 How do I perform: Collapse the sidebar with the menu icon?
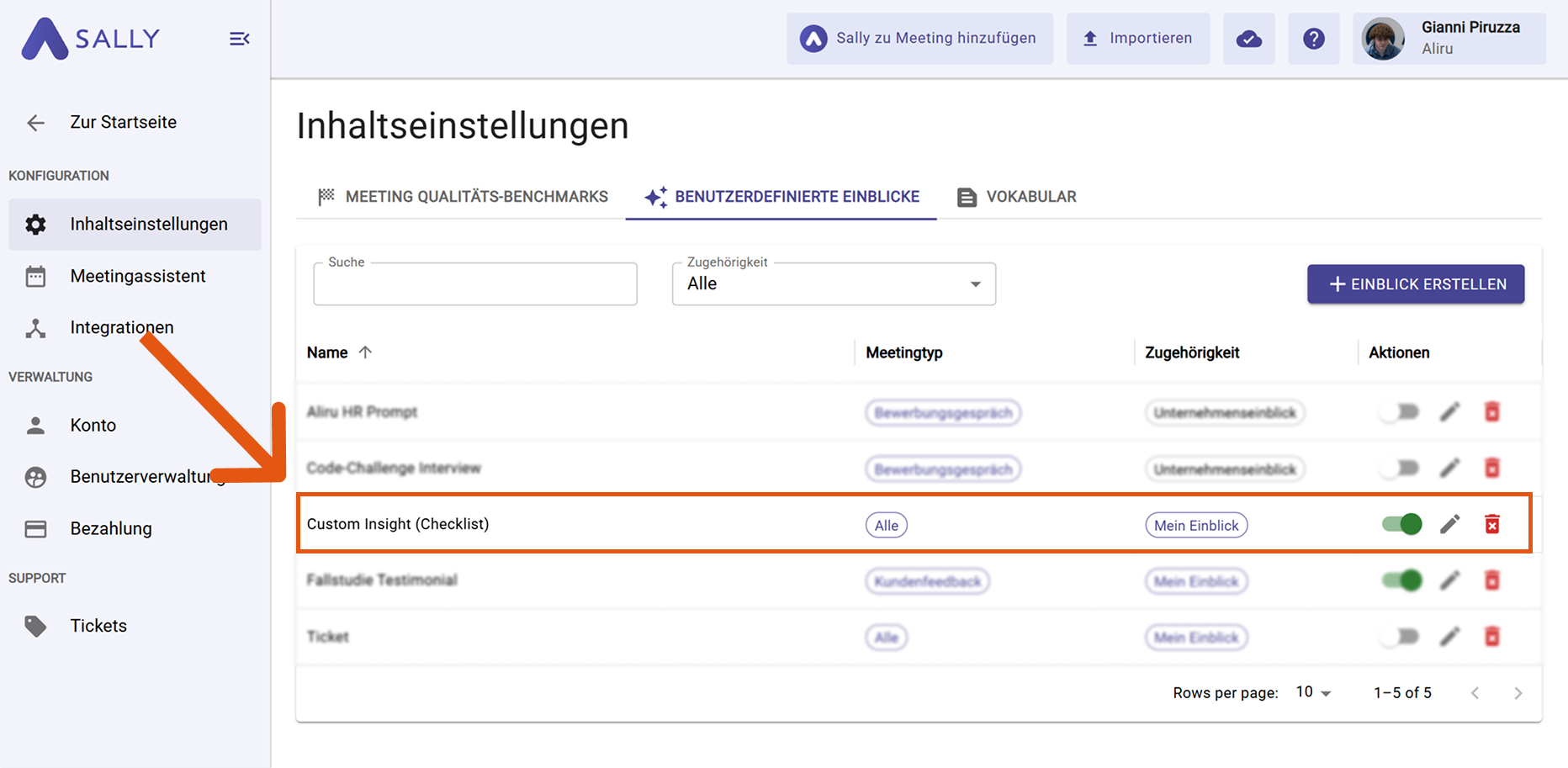pyautogui.click(x=239, y=39)
